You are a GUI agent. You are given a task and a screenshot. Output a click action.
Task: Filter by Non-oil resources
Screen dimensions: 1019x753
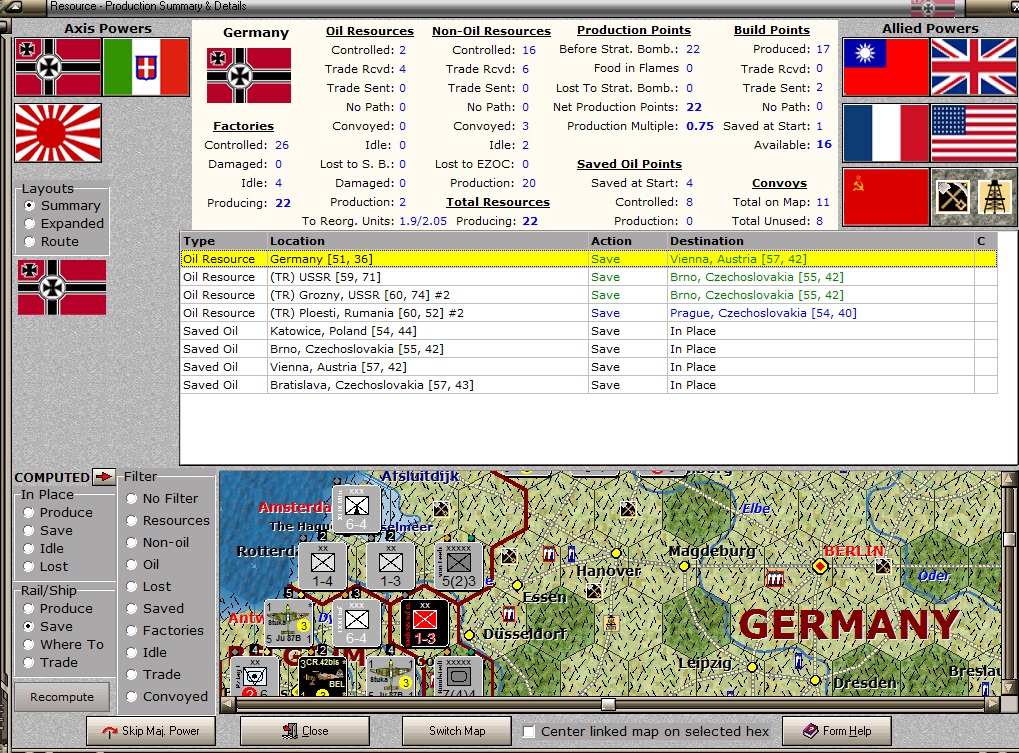[x=157, y=542]
